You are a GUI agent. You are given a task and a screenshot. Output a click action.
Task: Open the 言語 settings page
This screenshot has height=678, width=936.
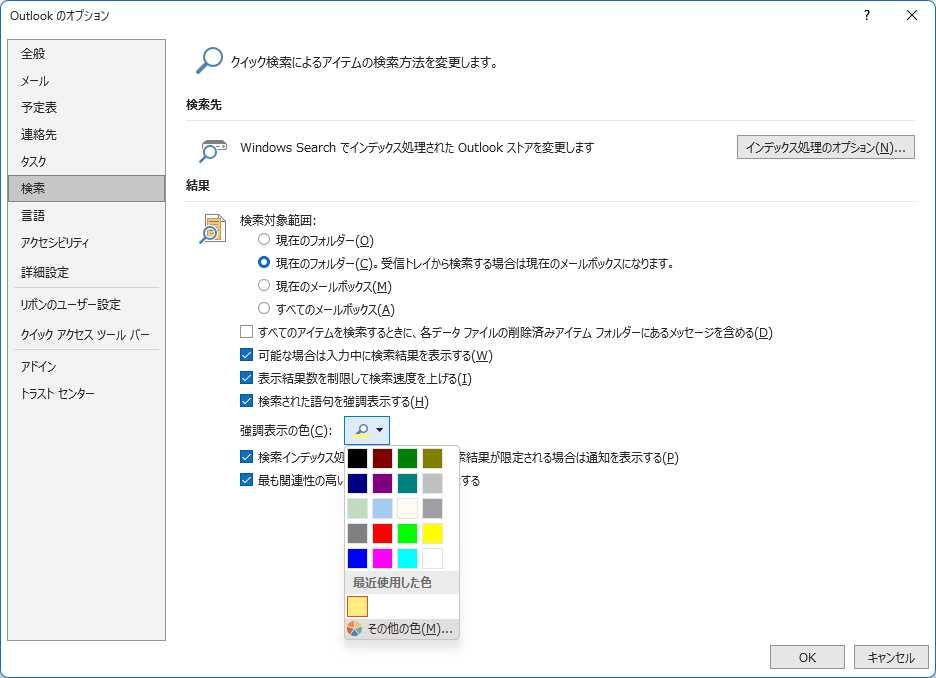pos(87,215)
